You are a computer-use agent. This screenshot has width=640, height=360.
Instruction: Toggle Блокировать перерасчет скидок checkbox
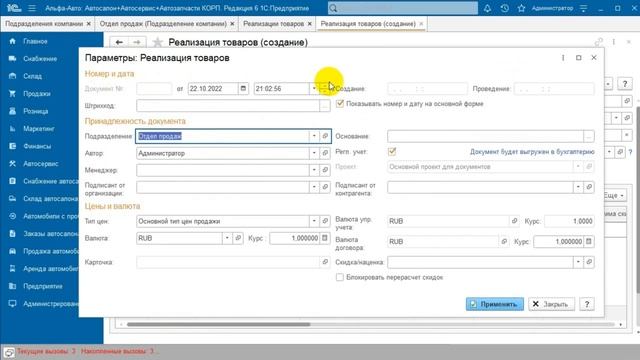coord(340,277)
